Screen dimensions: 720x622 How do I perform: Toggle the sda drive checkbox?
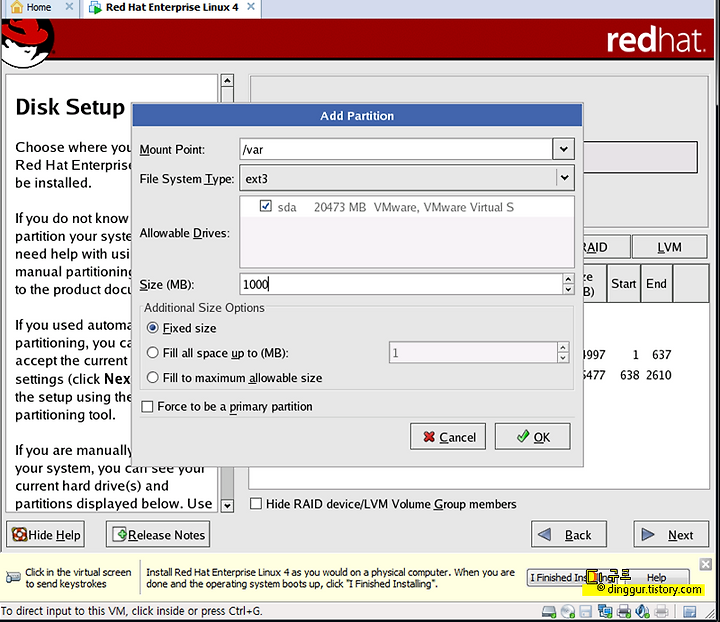pyautogui.click(x=265, y=206)
